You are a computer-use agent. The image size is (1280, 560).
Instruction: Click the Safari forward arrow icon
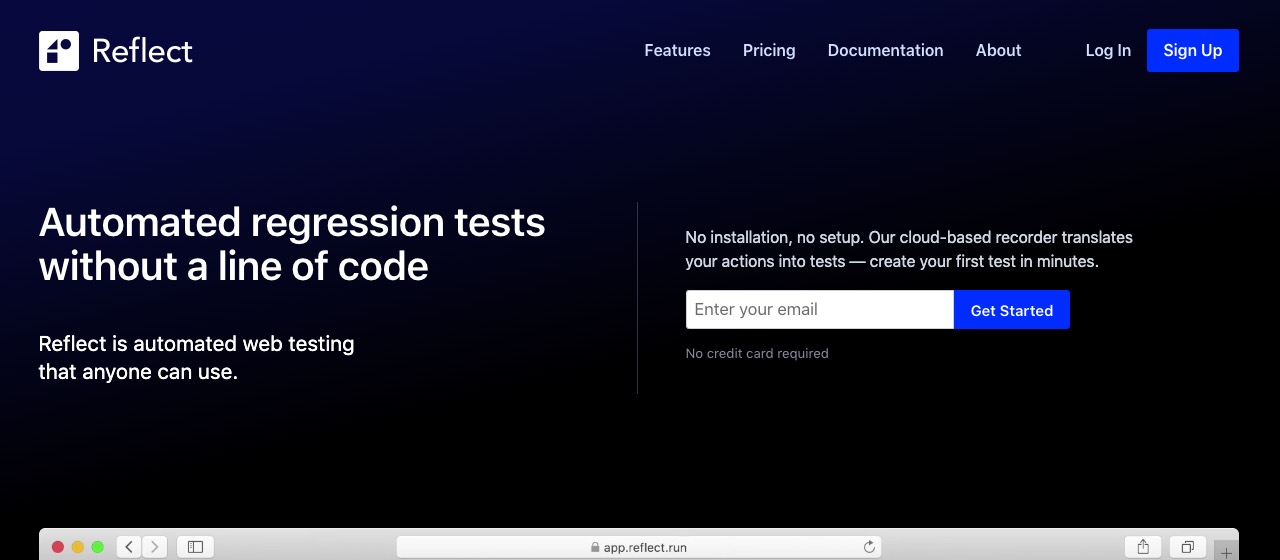coord(154,547)
